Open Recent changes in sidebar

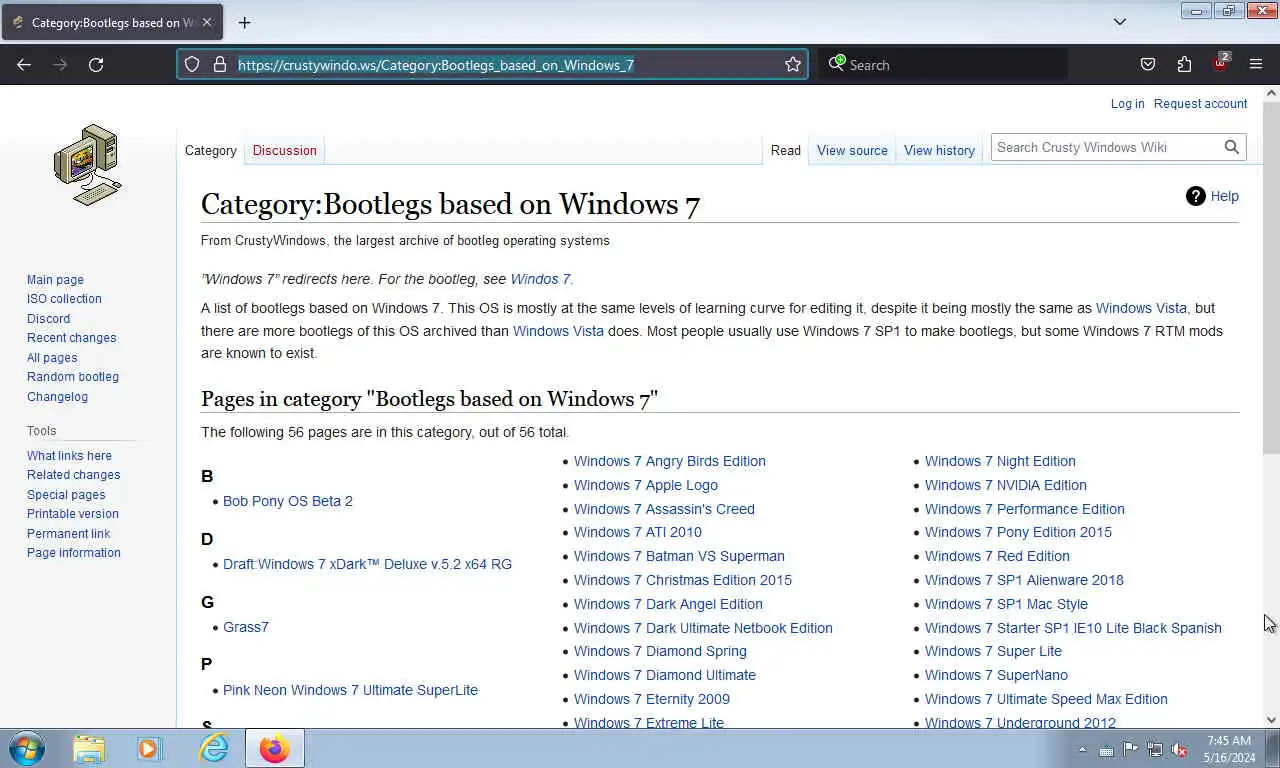tap(71, 338)
